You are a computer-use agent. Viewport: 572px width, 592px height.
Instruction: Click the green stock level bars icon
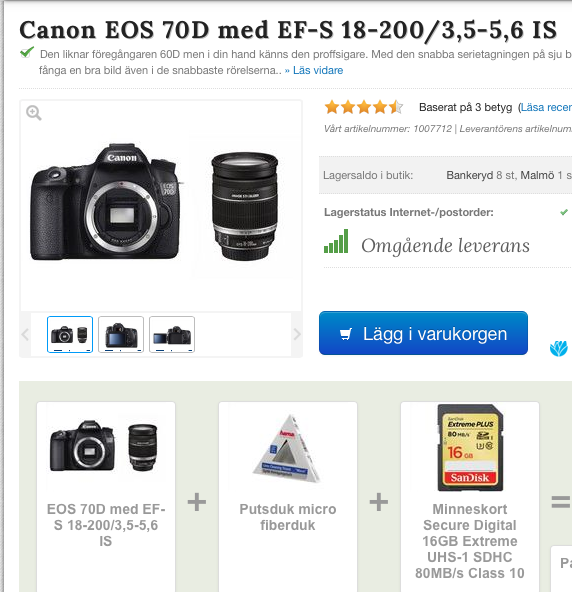pos(336,241)
